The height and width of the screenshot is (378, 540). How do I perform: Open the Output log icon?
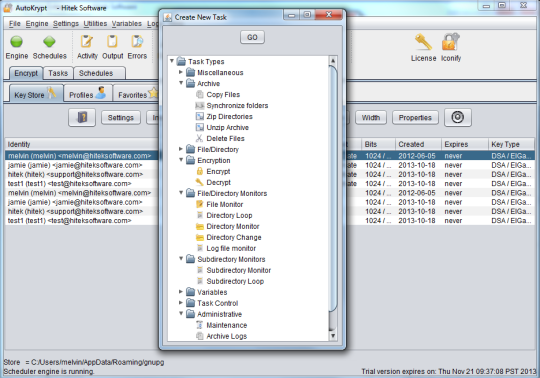112,41
